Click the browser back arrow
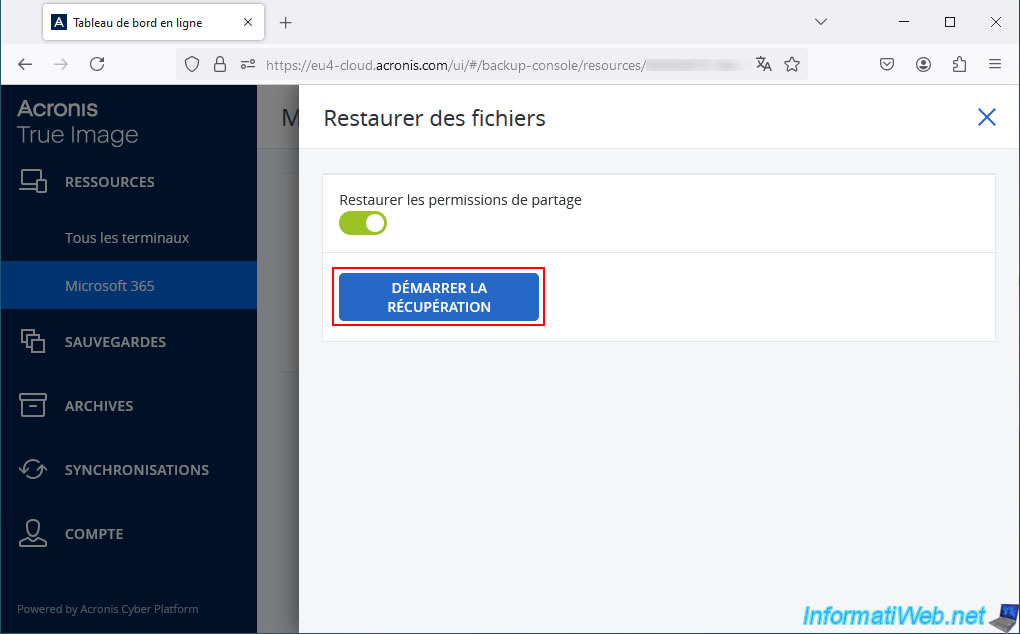The image size is (1020, 634). pos(25,64)
